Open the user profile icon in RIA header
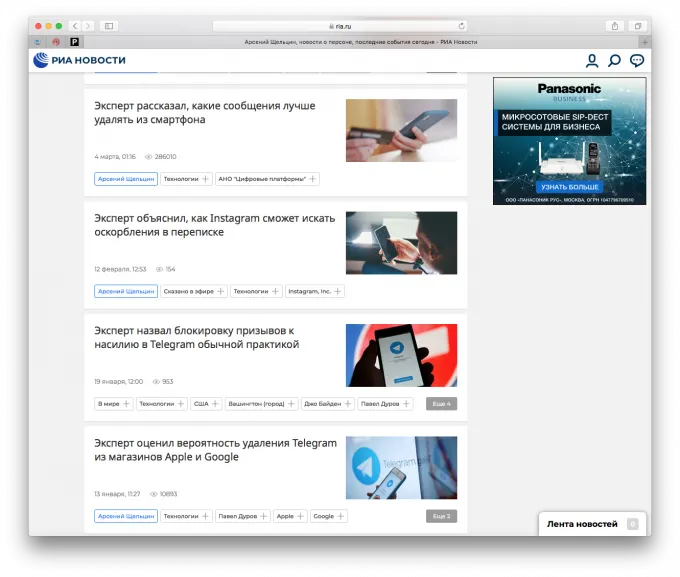The image size is (680, 577). click(592, 61)
